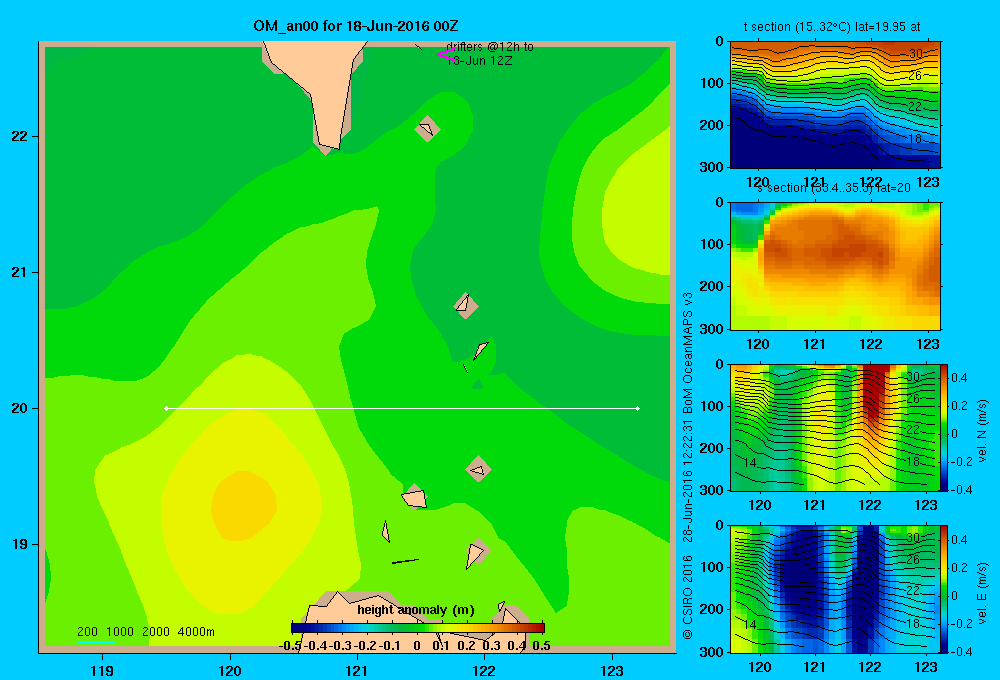Image resolution: width=1000 pixels, height=680 pixels.
Task: Click the island just below the section line
Action: point(478,469)
